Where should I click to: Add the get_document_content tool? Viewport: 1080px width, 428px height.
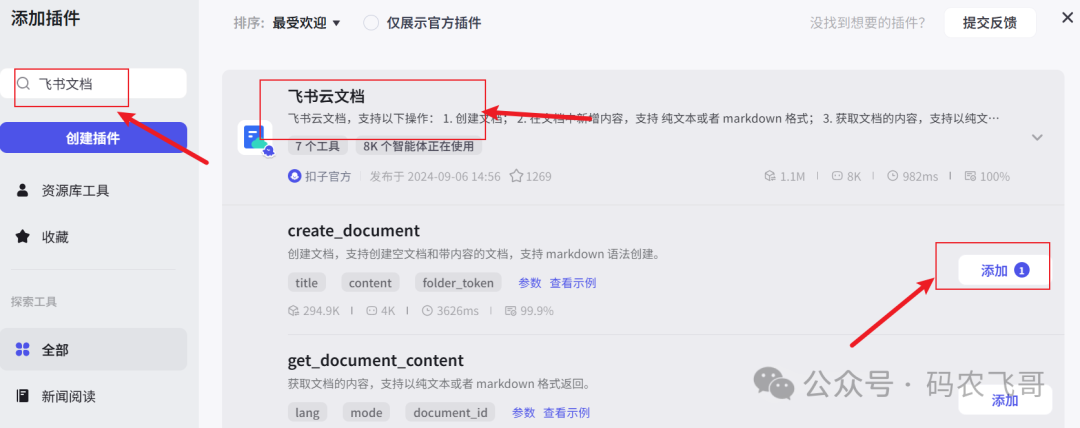click(1005, 400)
